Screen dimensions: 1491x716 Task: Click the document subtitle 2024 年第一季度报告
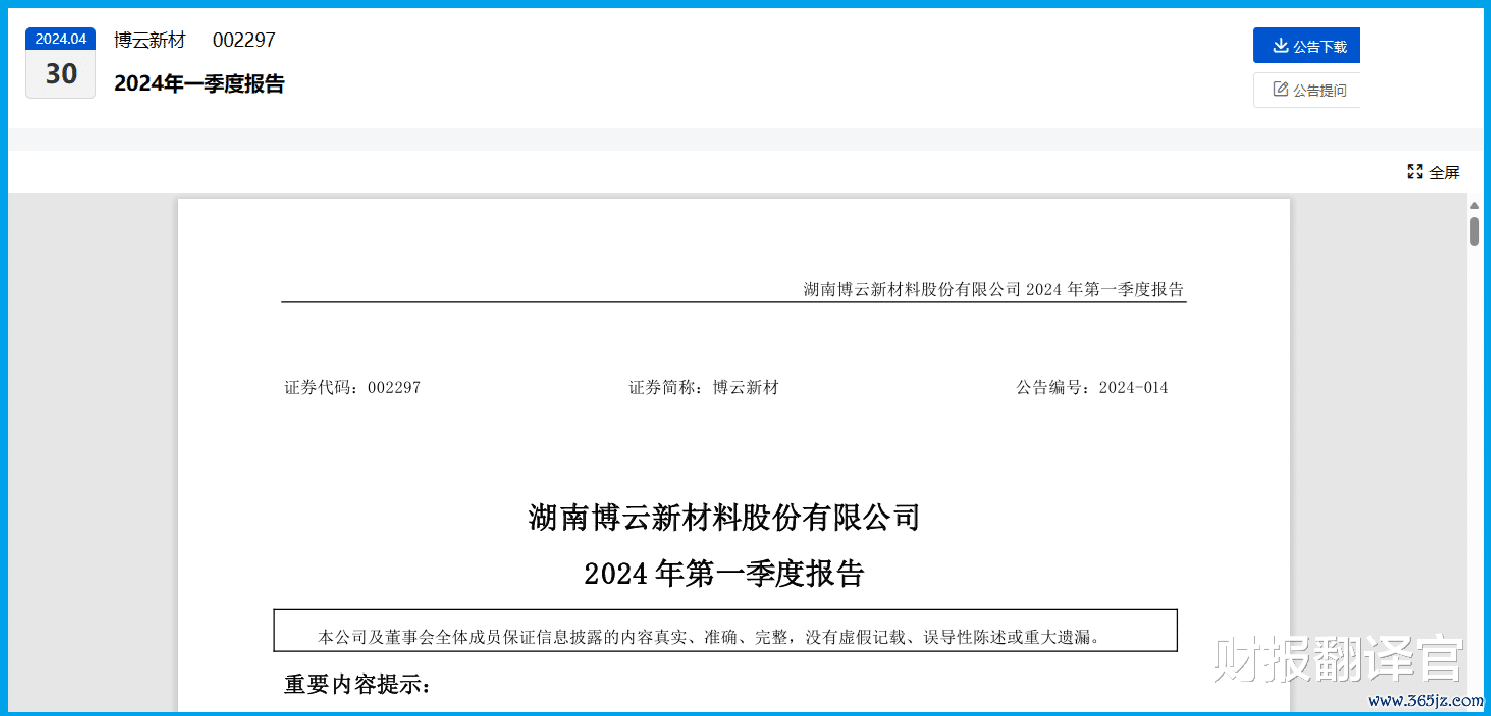tap(724, 574)
